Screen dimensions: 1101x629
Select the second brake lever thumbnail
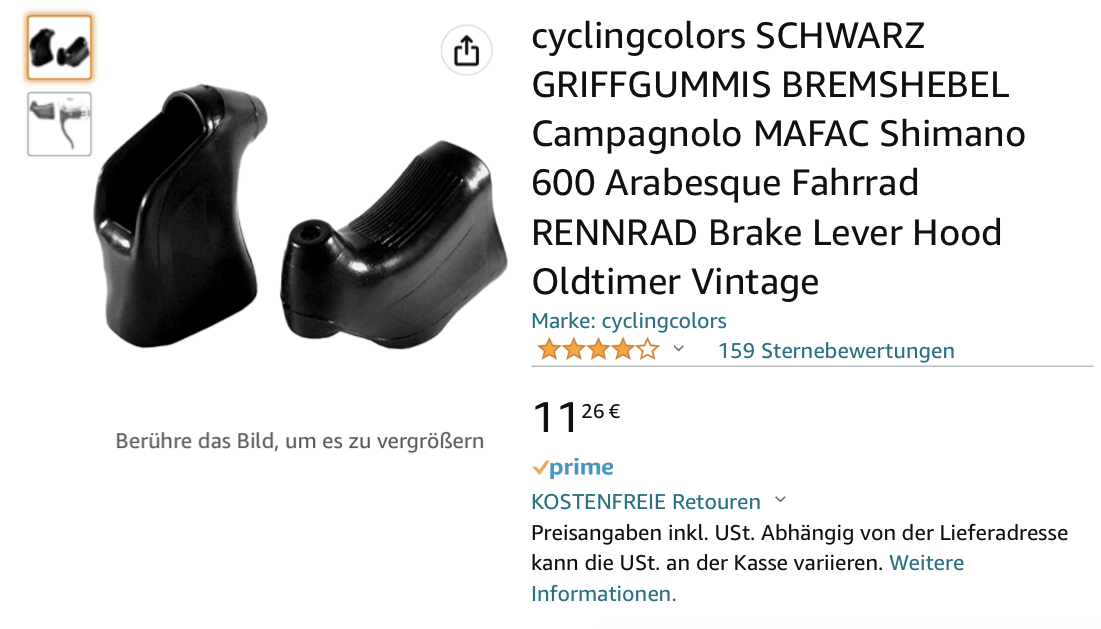click(60, 124)
